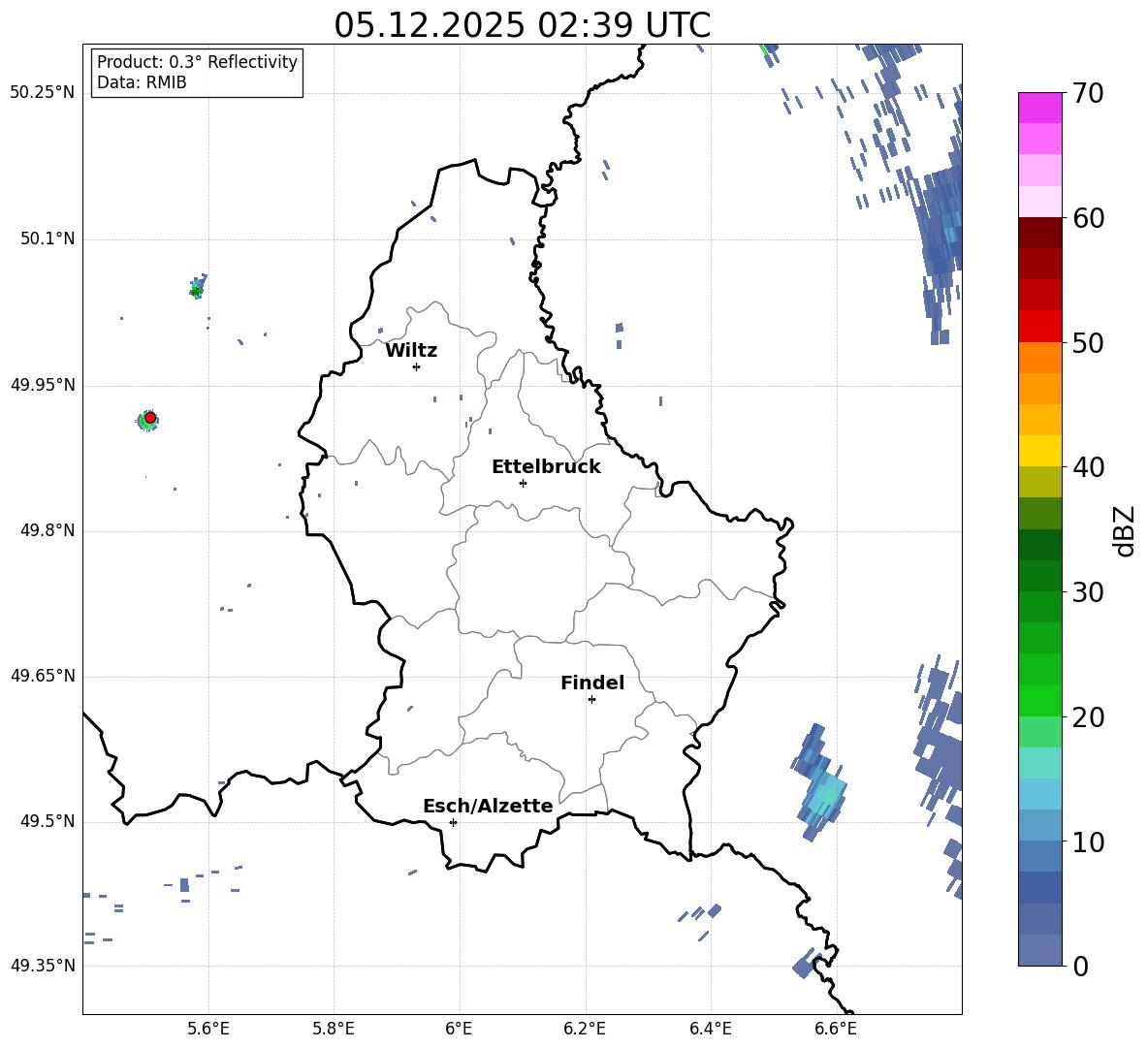1148x1048 pixels.
Task: Click the Ettelbruck cross marker
Action: pos(523,483)
